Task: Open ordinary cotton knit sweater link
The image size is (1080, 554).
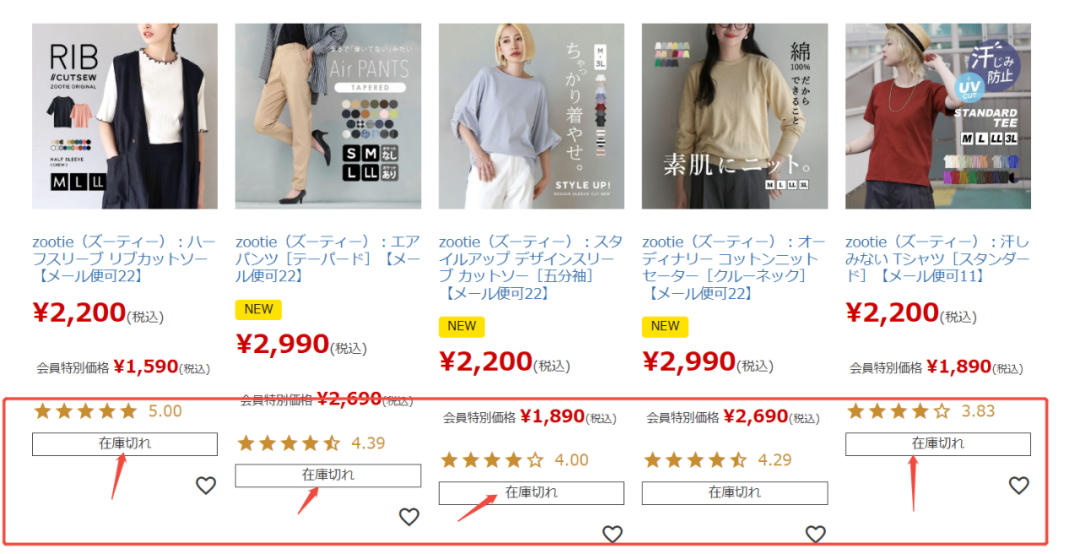Action: 734,268
